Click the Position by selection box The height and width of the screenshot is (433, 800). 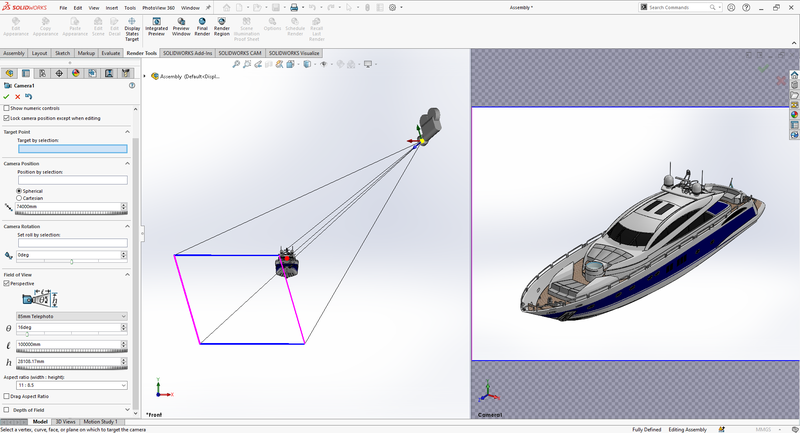click(73, 180)
